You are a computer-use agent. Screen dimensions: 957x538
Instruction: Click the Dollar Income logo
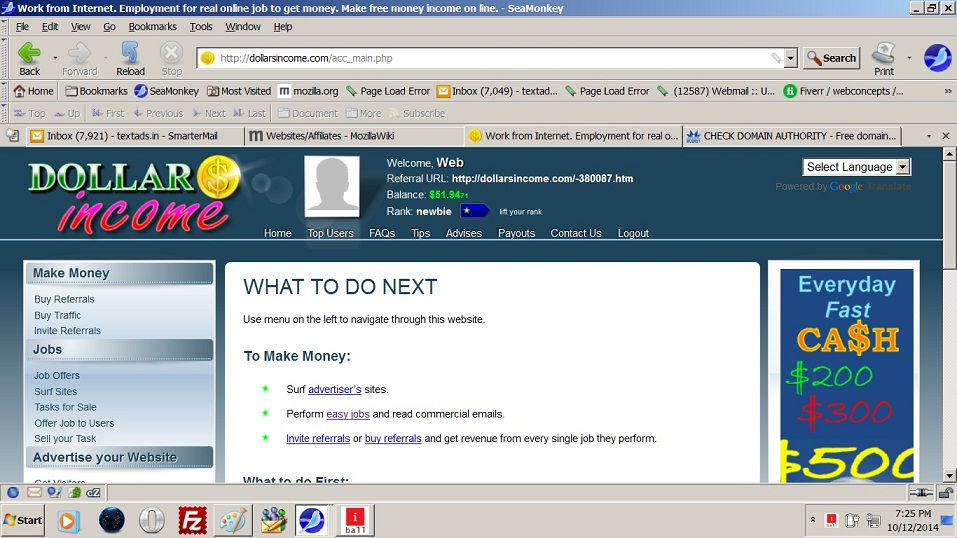(134, 195)
